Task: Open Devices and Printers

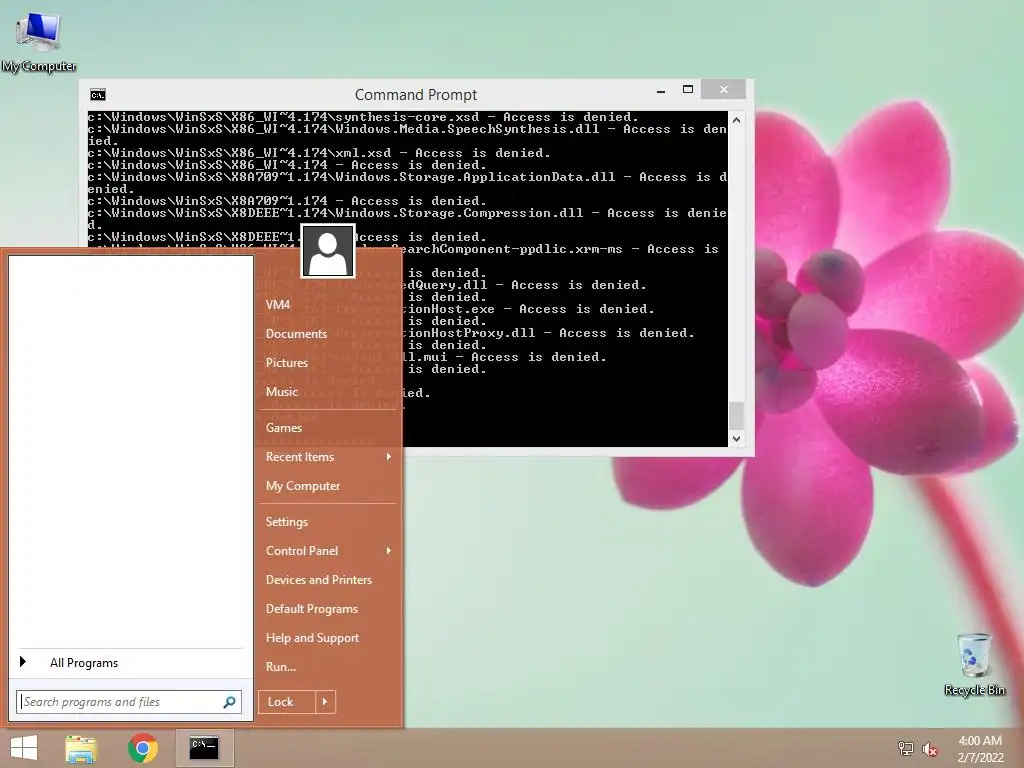Action: tap(319, 580)
